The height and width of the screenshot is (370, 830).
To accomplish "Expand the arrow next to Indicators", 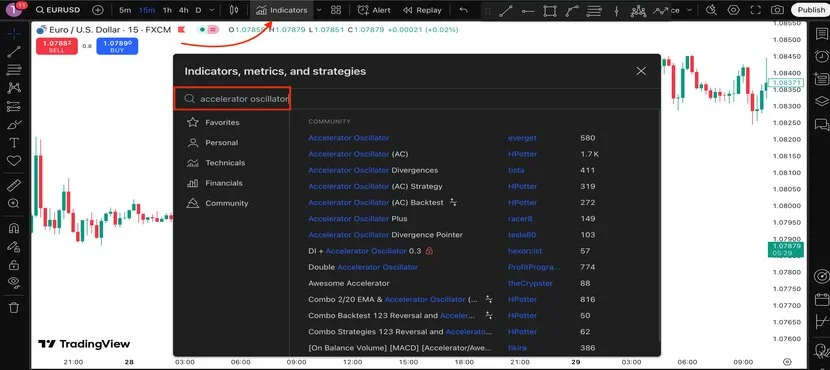I will pos(319,10).
